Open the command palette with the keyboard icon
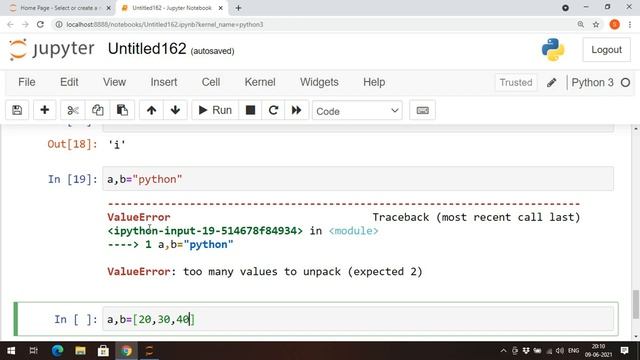Image resolution: width=640 pixels, height=360 pixels. [x=422, y=110]
